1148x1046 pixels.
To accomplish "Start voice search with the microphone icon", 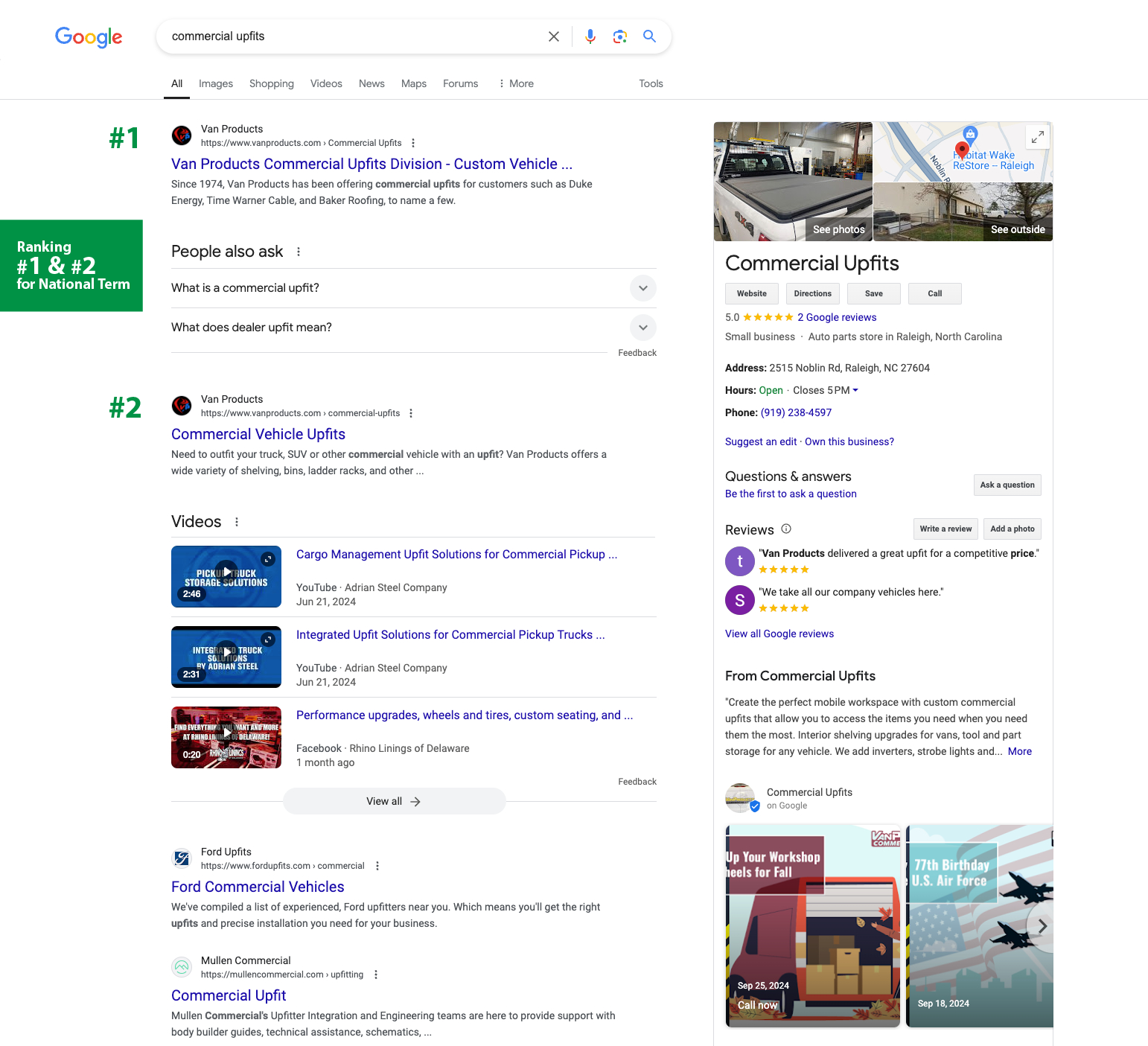I will pos(590,36).
